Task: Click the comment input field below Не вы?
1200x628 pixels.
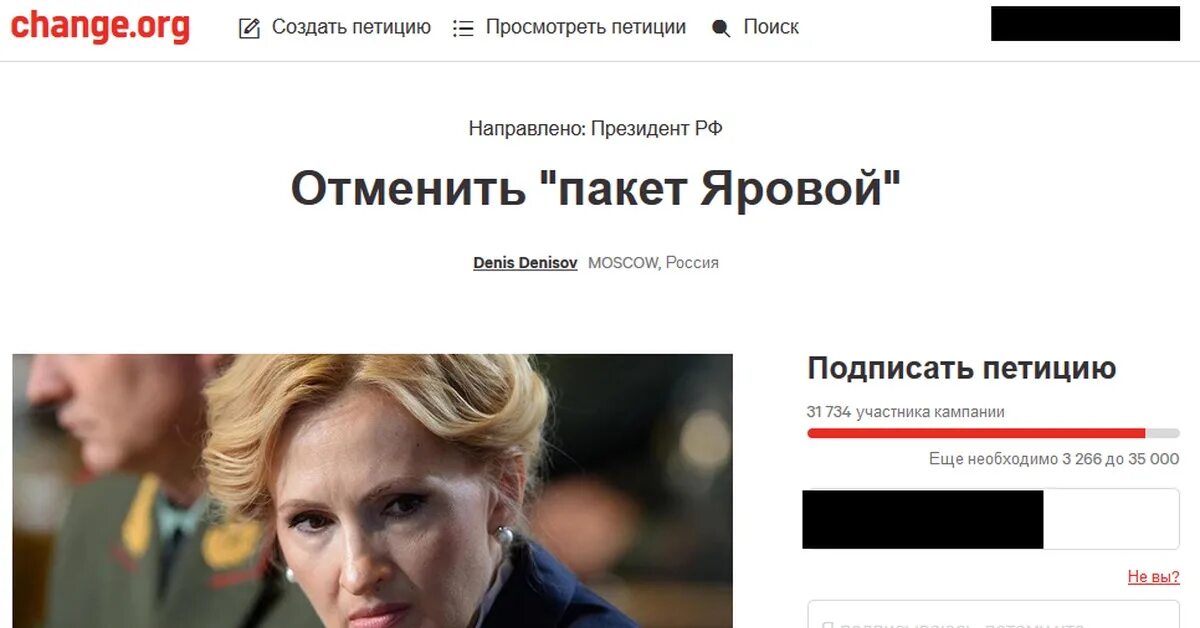Action: [993, 614]
